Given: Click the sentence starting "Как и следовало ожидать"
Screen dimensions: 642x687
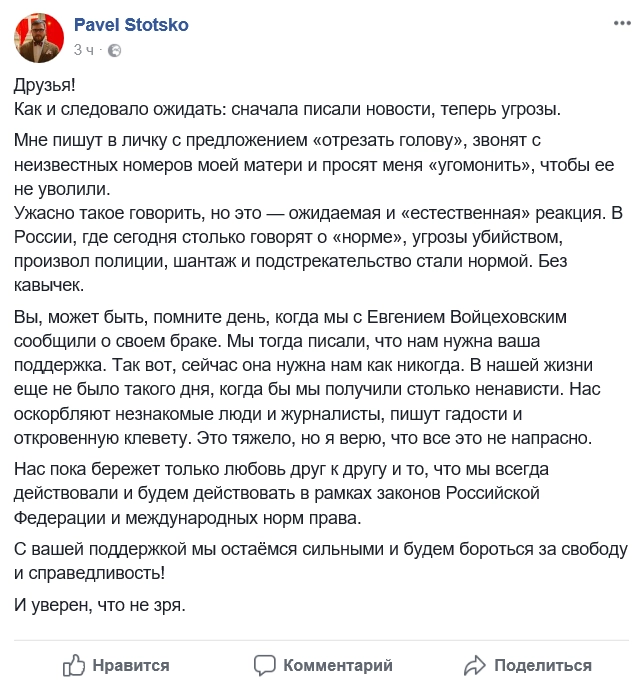Looking at the screenshot, I should point(287,109).
